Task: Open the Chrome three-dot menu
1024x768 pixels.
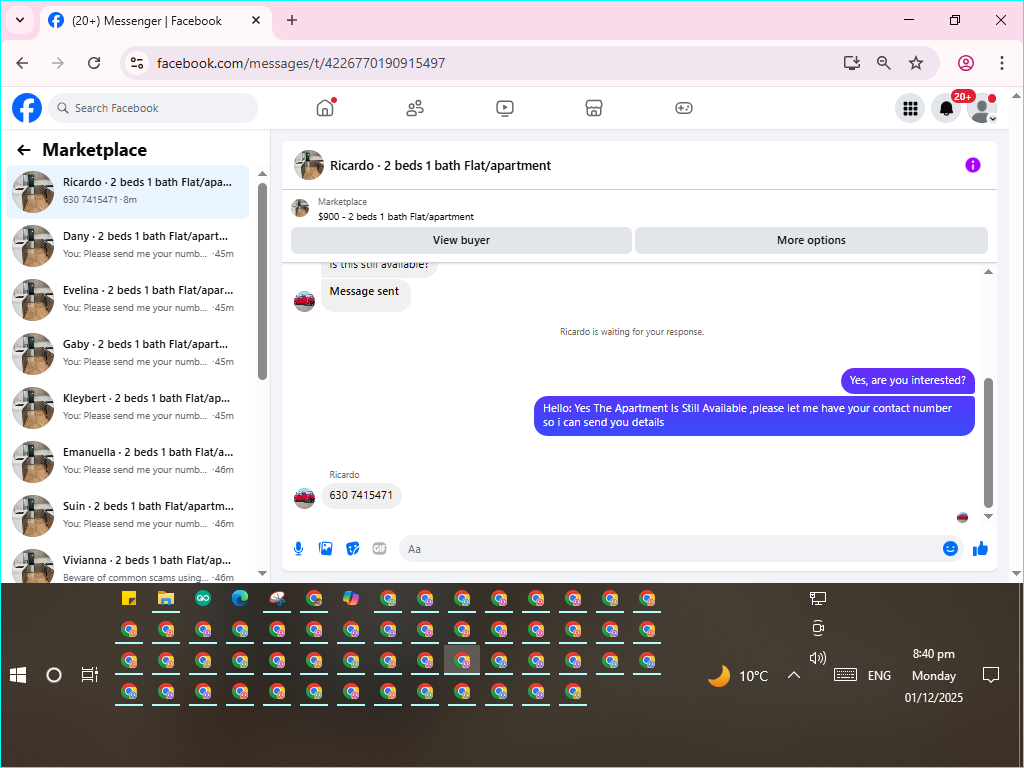Action: (1002, 63)
